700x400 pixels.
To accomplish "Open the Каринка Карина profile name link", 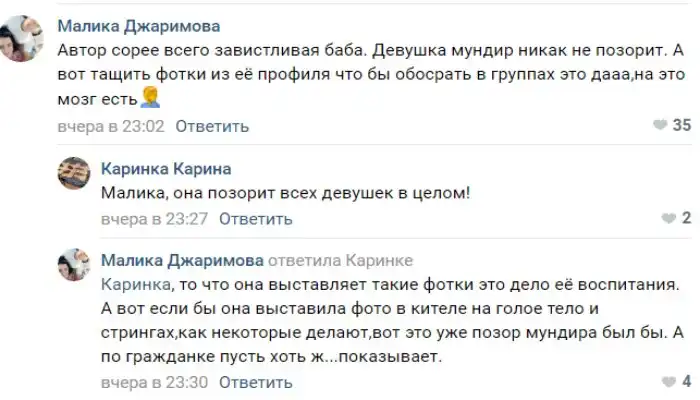I will click(166, 168).
